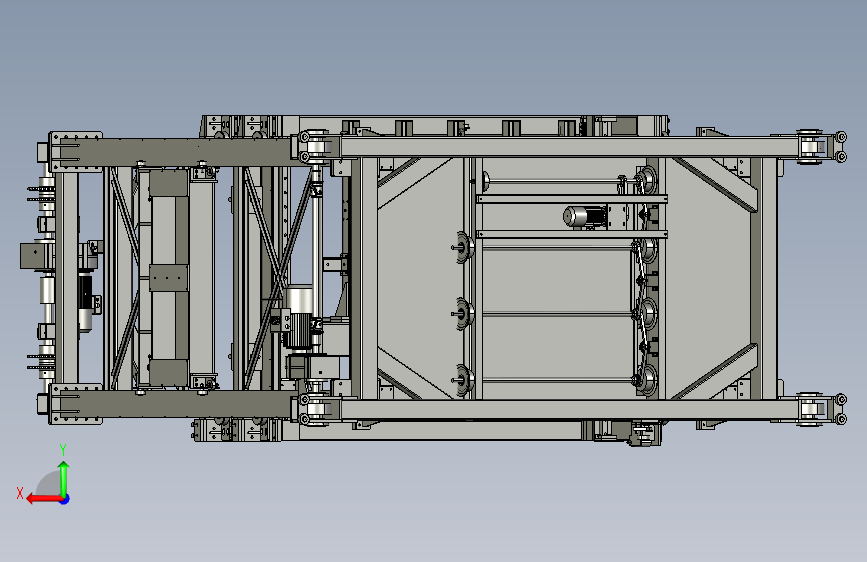The height and width of the screenshot is (562, 867).
Task: Click the green Y axis arrow of the triad
Action: [x=64, y=478]
